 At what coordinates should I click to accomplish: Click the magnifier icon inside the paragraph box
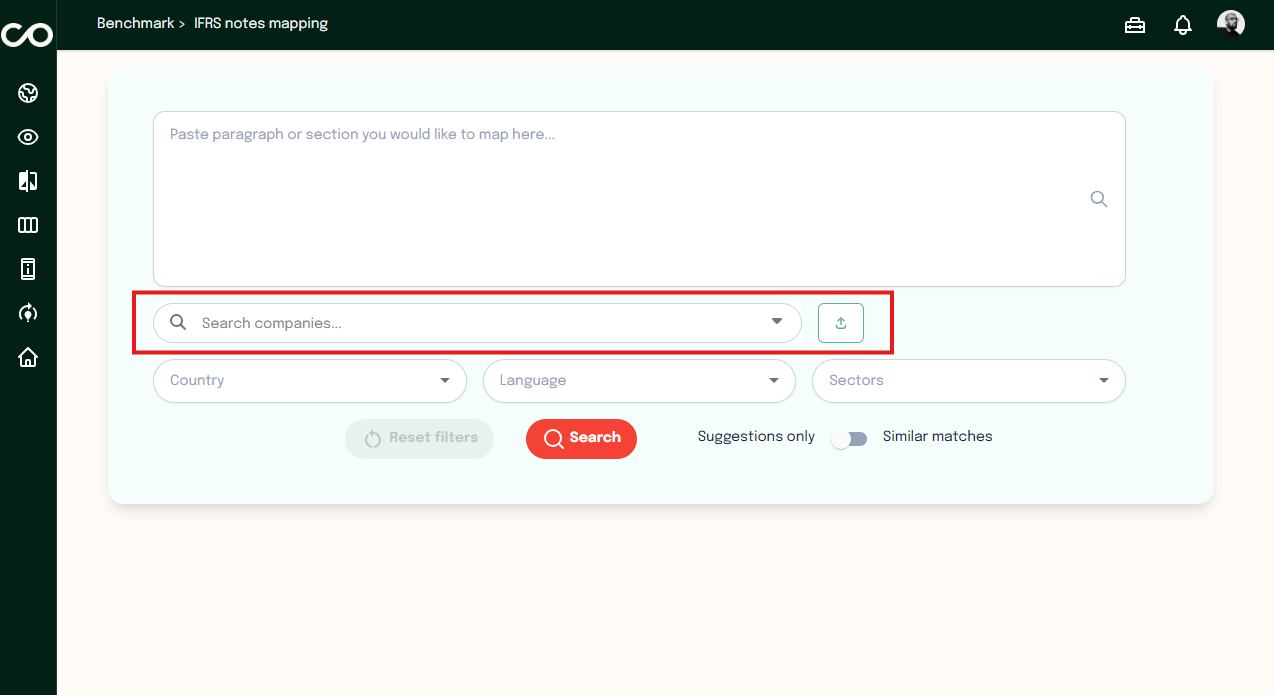[x=1098, y=199]
